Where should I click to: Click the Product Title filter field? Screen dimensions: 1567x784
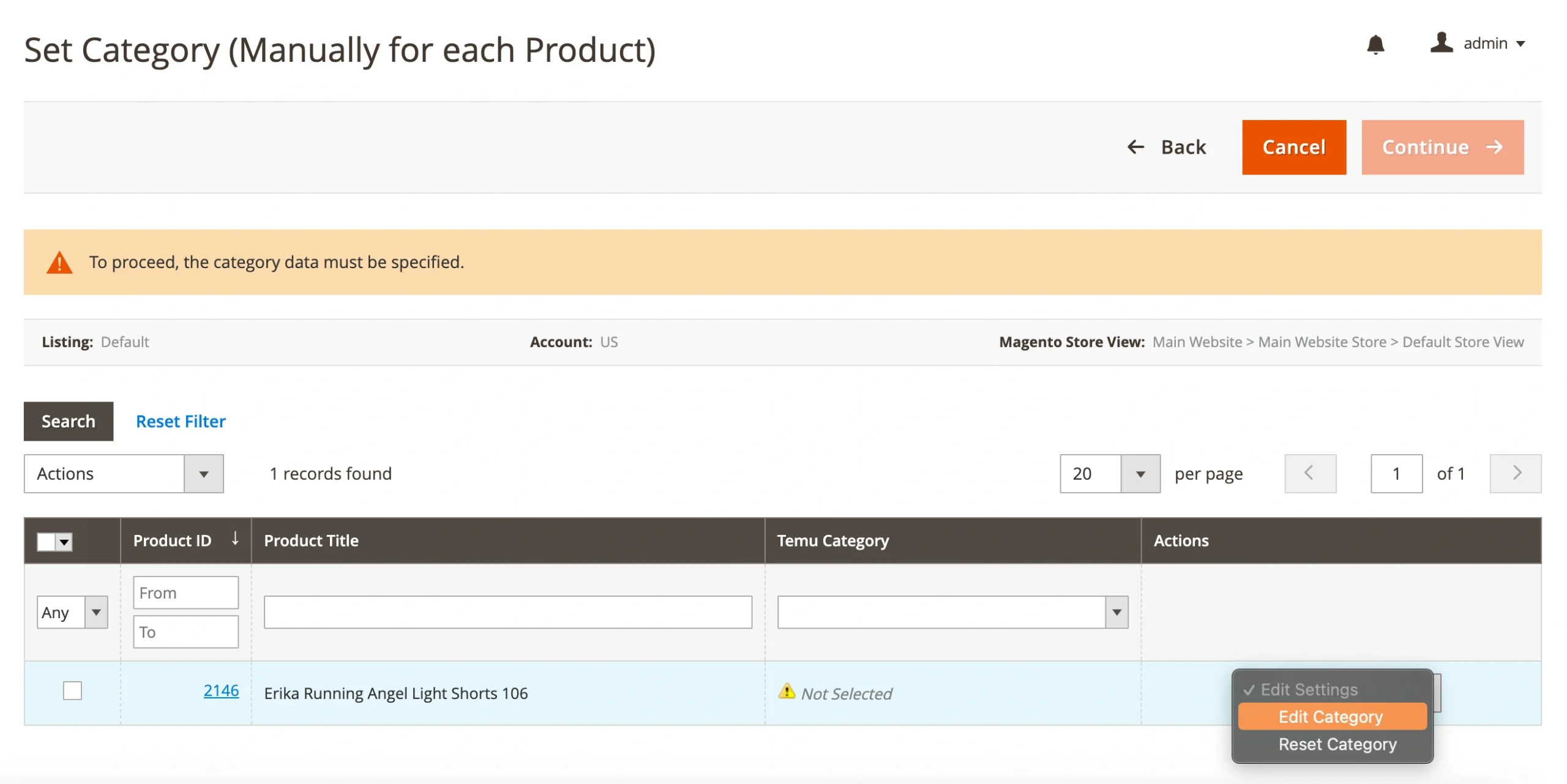coord(507,612)
